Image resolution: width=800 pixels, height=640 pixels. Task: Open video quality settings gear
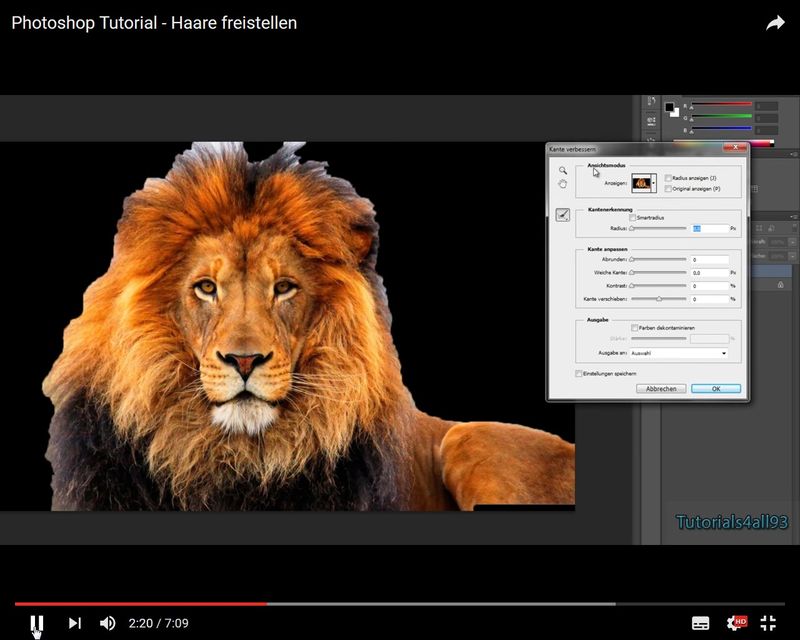pos(735,623)
